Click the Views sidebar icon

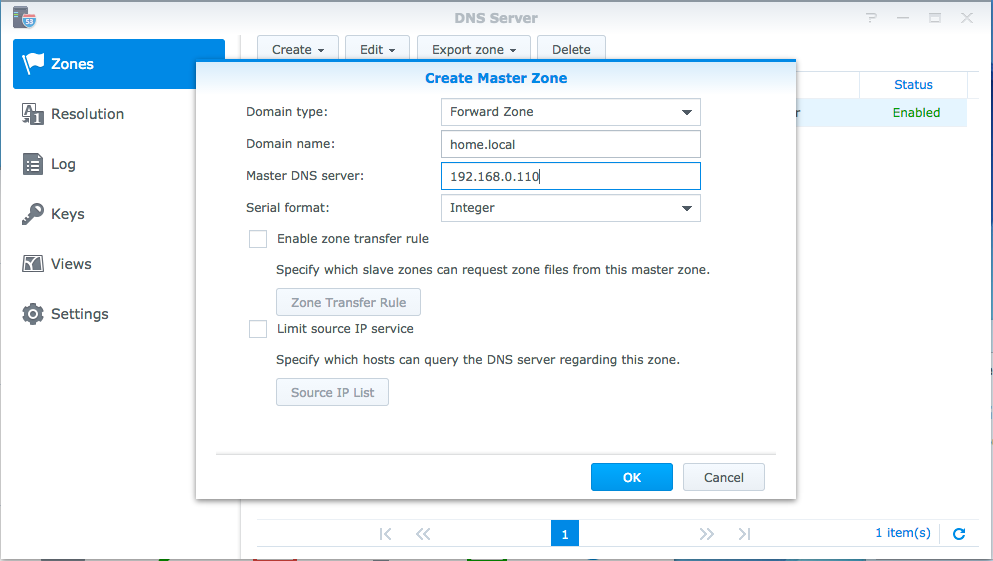click(33, 264)
